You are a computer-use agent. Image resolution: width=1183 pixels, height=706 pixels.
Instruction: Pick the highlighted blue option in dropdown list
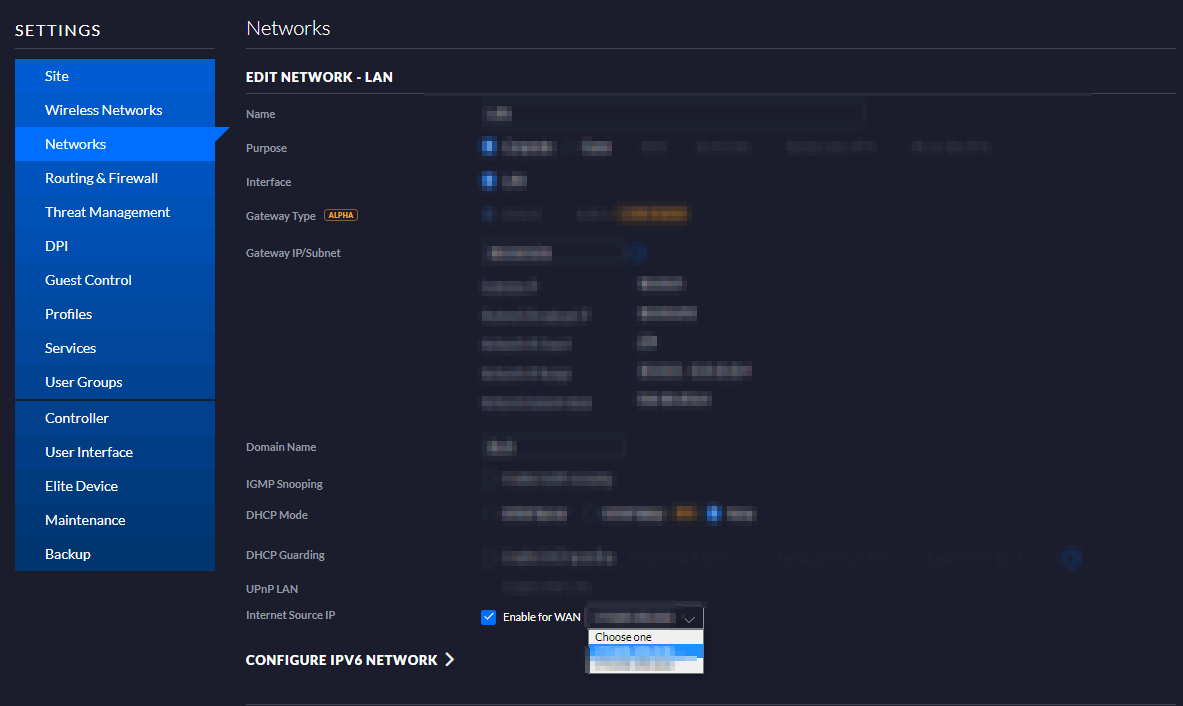pyautogui.click(x=645, y=651)
